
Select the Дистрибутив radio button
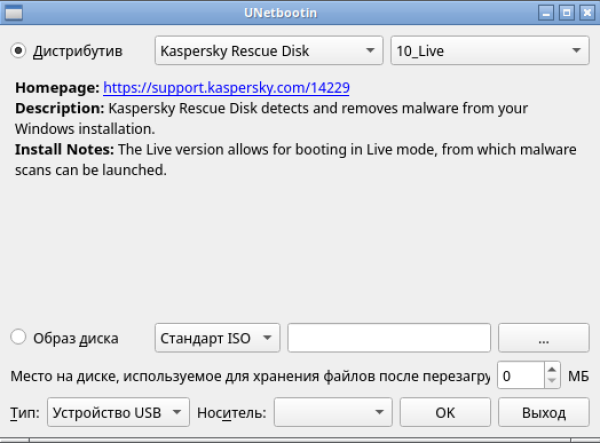click(19, 50)
